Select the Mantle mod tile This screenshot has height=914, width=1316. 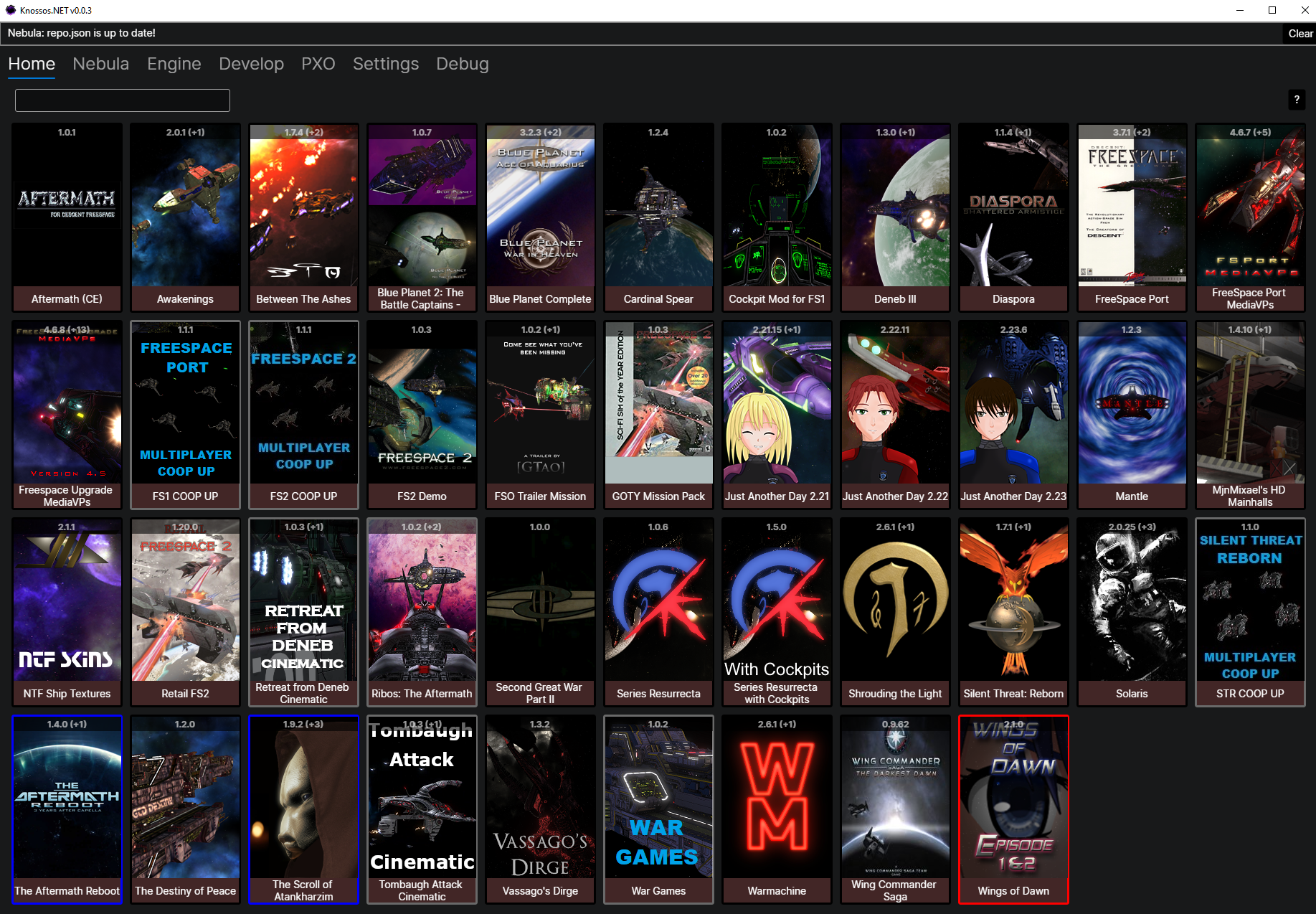[1132, 415]
